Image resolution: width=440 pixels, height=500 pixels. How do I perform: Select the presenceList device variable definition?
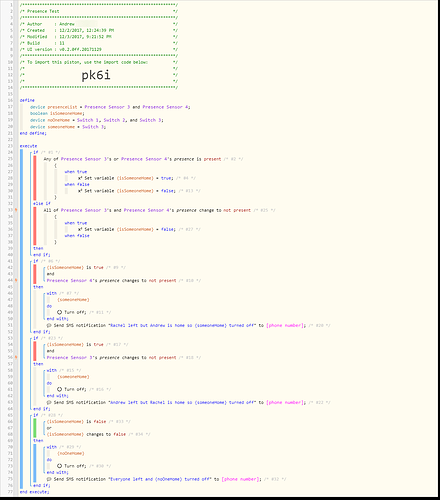click(x=110, y=107)
